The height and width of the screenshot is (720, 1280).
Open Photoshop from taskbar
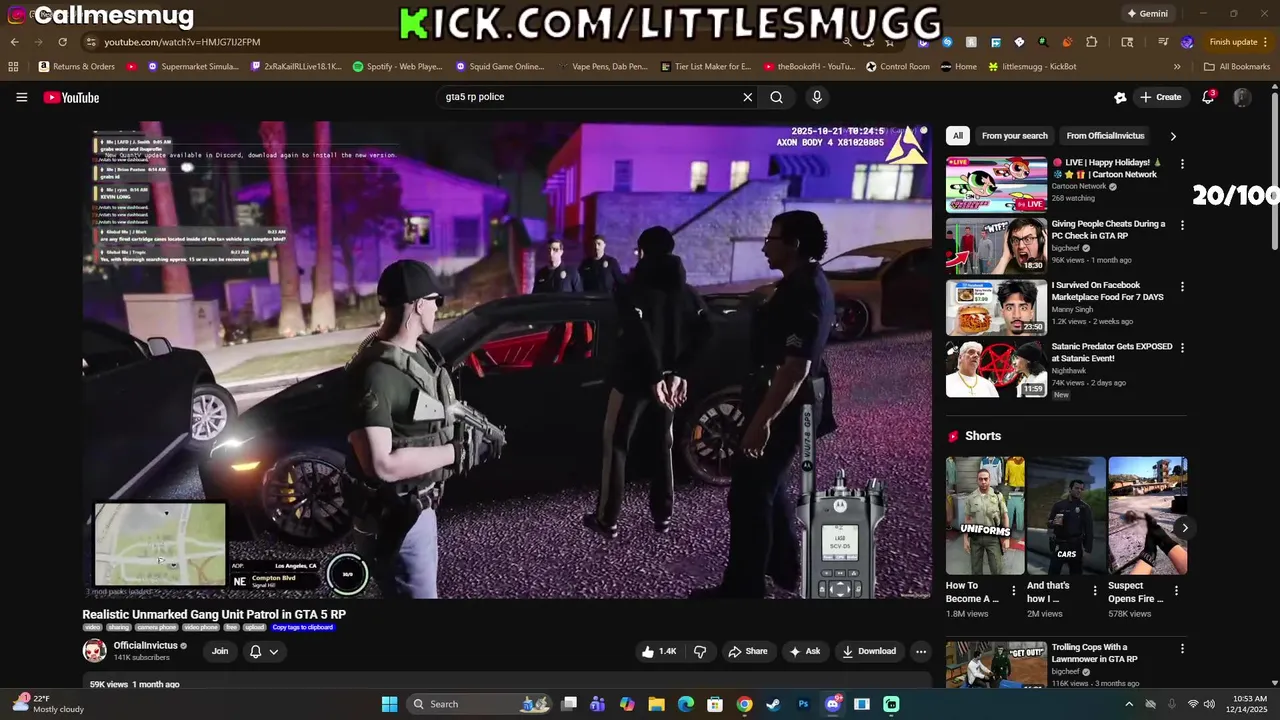pos(803,704)
